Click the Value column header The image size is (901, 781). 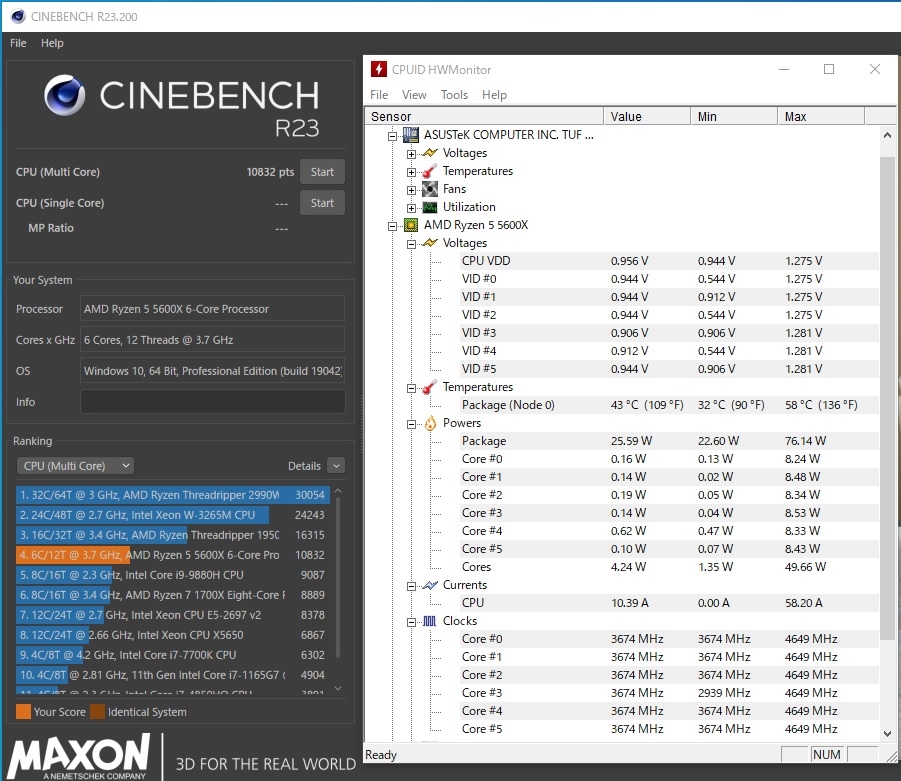click(x=647, y=116)
